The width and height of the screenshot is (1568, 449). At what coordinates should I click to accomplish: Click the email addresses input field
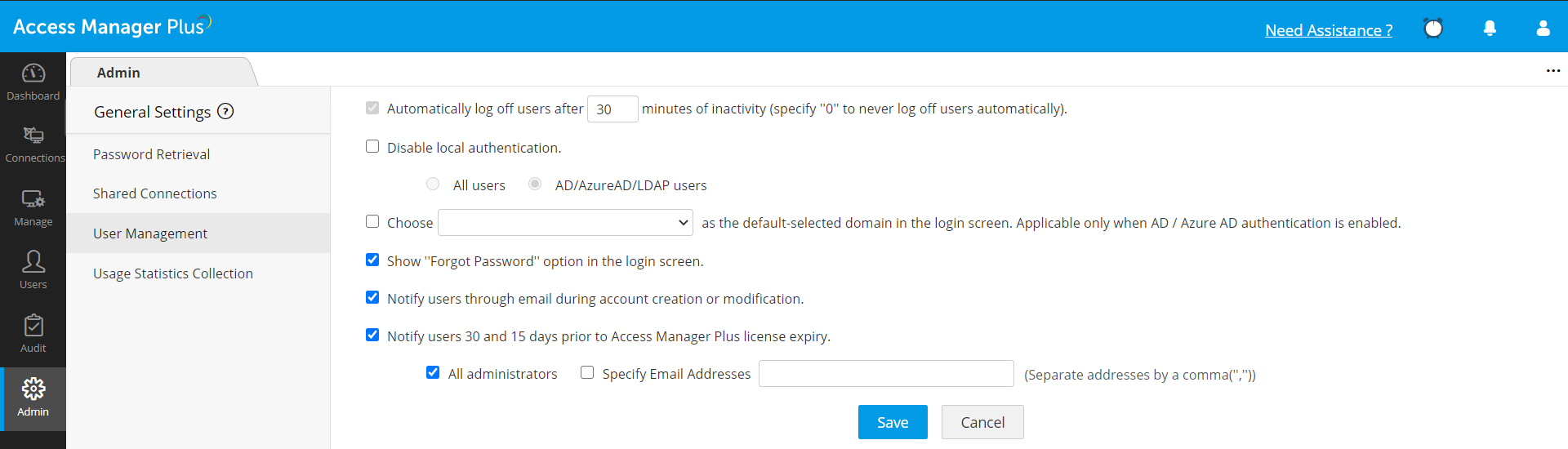(x=886, y=374)
